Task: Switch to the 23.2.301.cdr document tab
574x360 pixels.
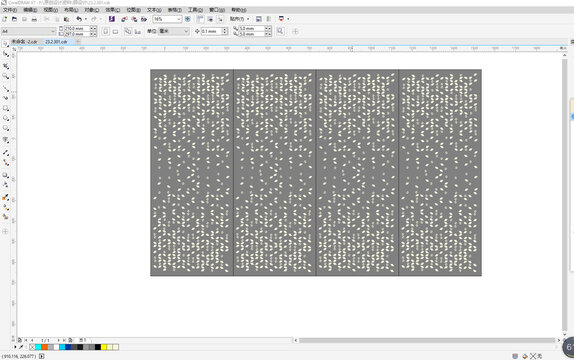Action: point(56,42)
